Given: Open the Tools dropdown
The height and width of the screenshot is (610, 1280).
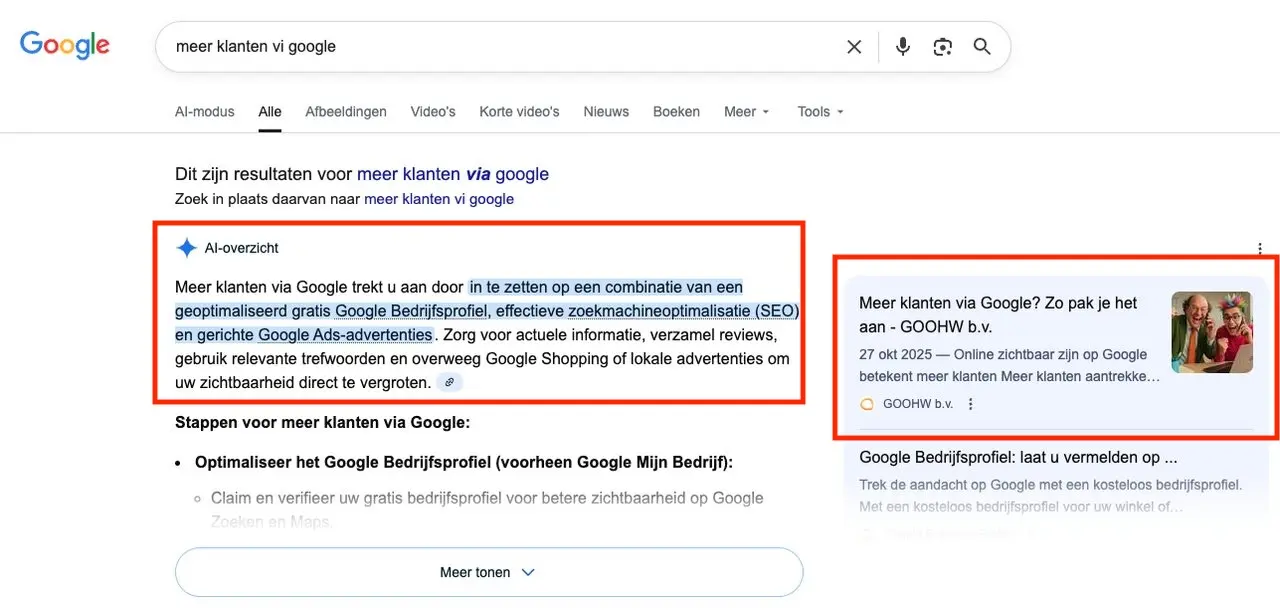Looking at the screenshot, I should (x=819, y=111).
